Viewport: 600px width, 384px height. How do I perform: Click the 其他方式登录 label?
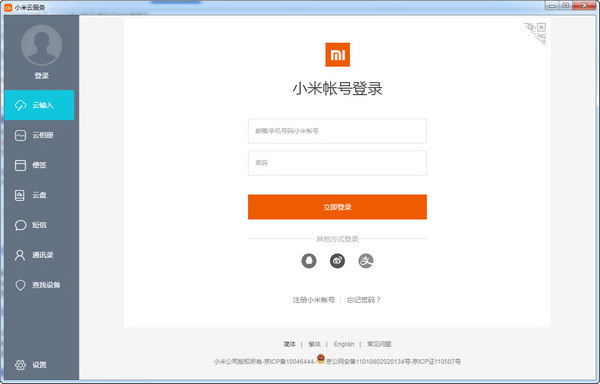[337, 239]
